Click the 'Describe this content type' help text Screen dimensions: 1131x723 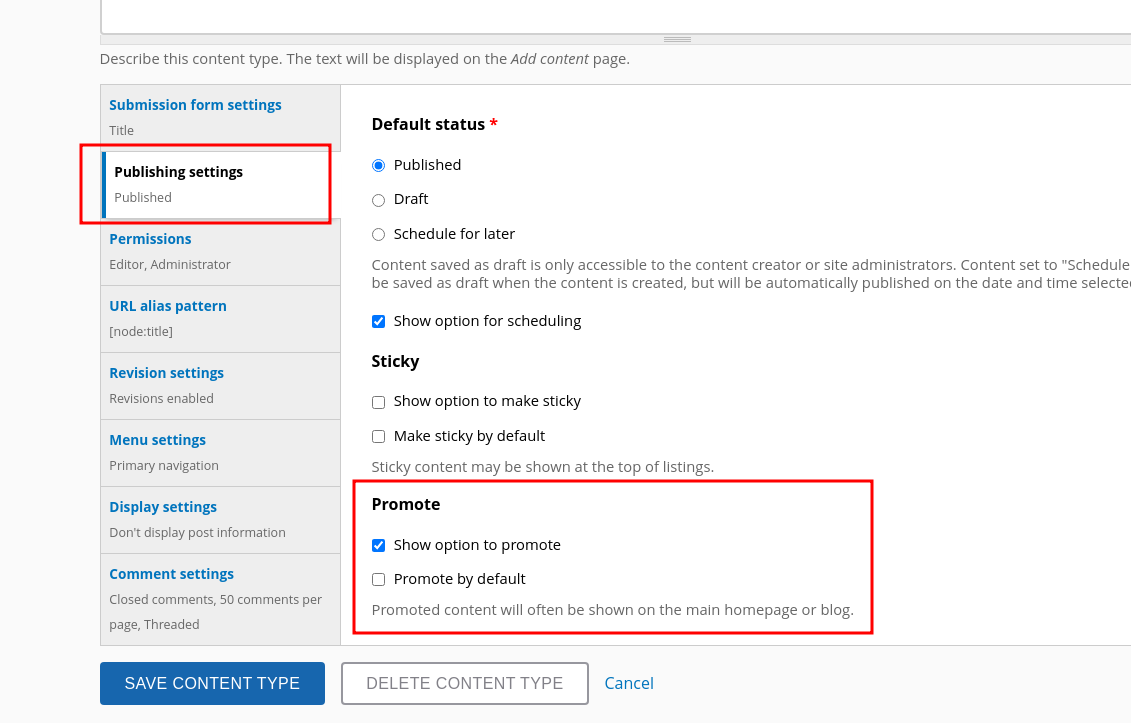[364, 59]
